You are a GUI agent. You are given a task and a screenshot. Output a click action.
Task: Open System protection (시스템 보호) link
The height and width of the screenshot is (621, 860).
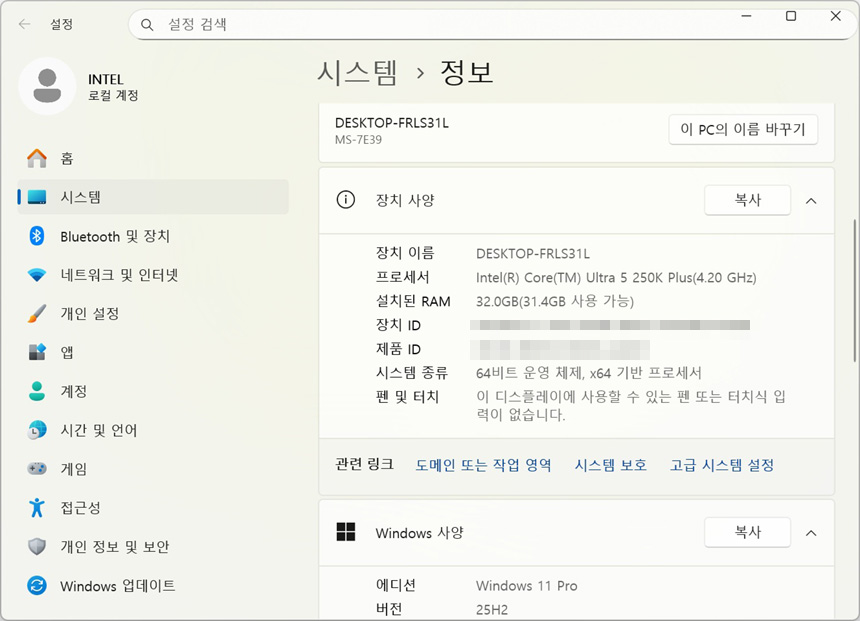click(x=610, y=465)
